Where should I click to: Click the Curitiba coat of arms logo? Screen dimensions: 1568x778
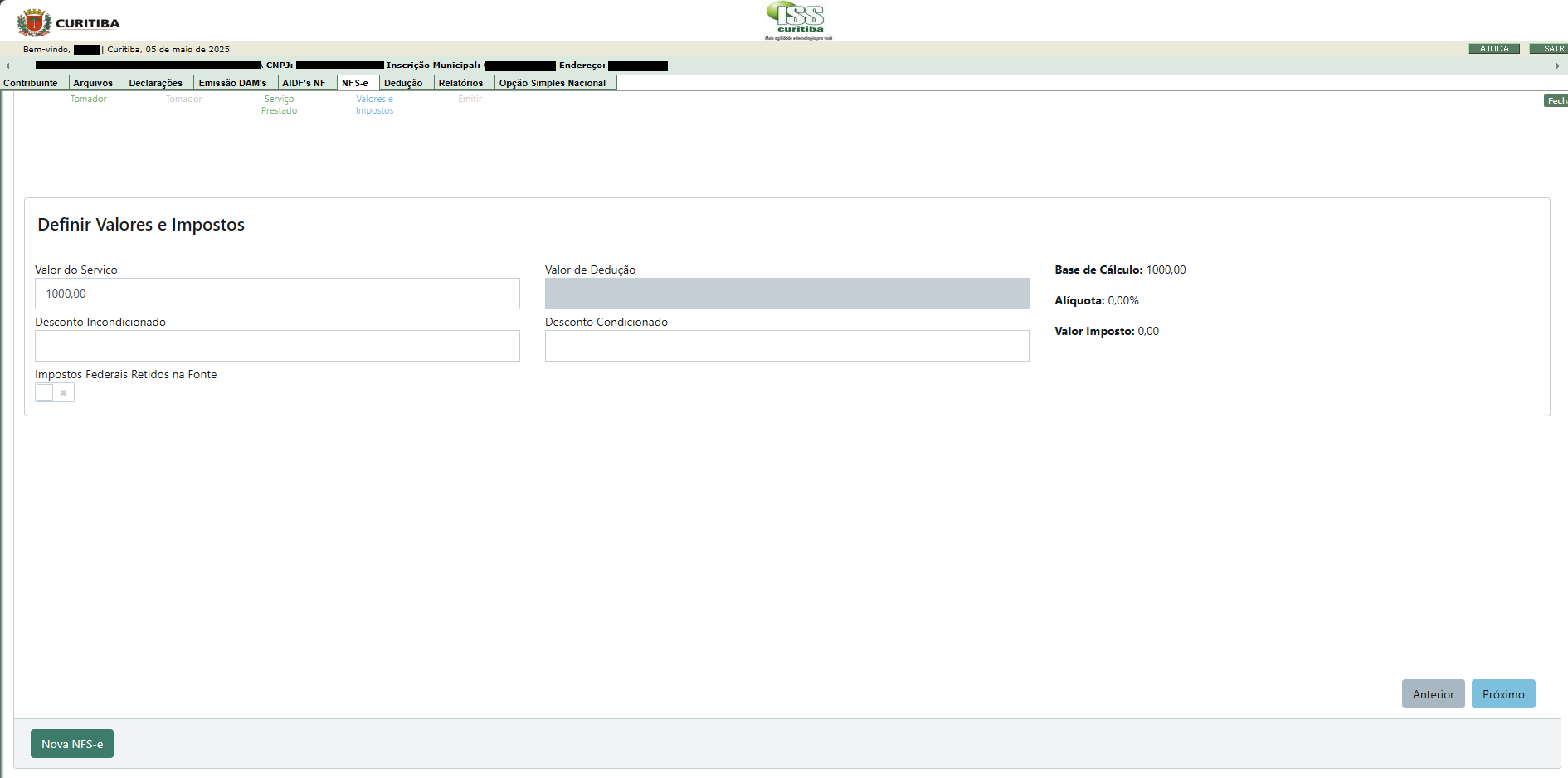tap(34, 22)
